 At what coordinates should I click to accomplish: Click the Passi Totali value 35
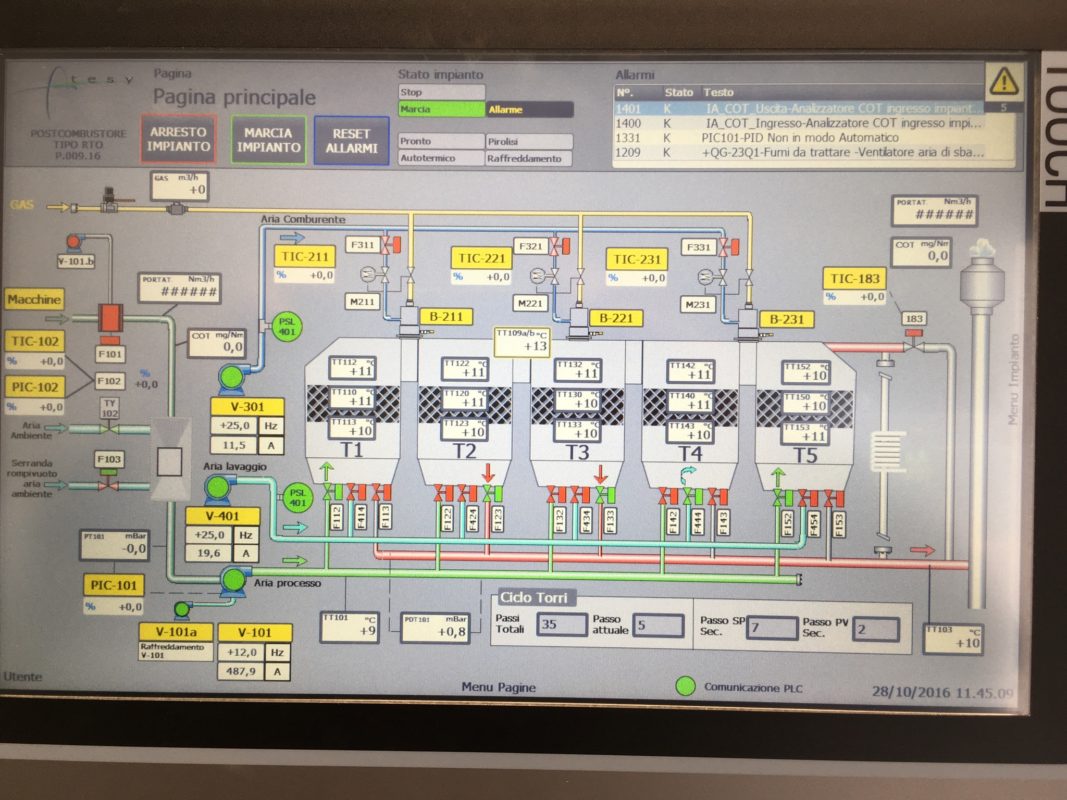point(561,624)
